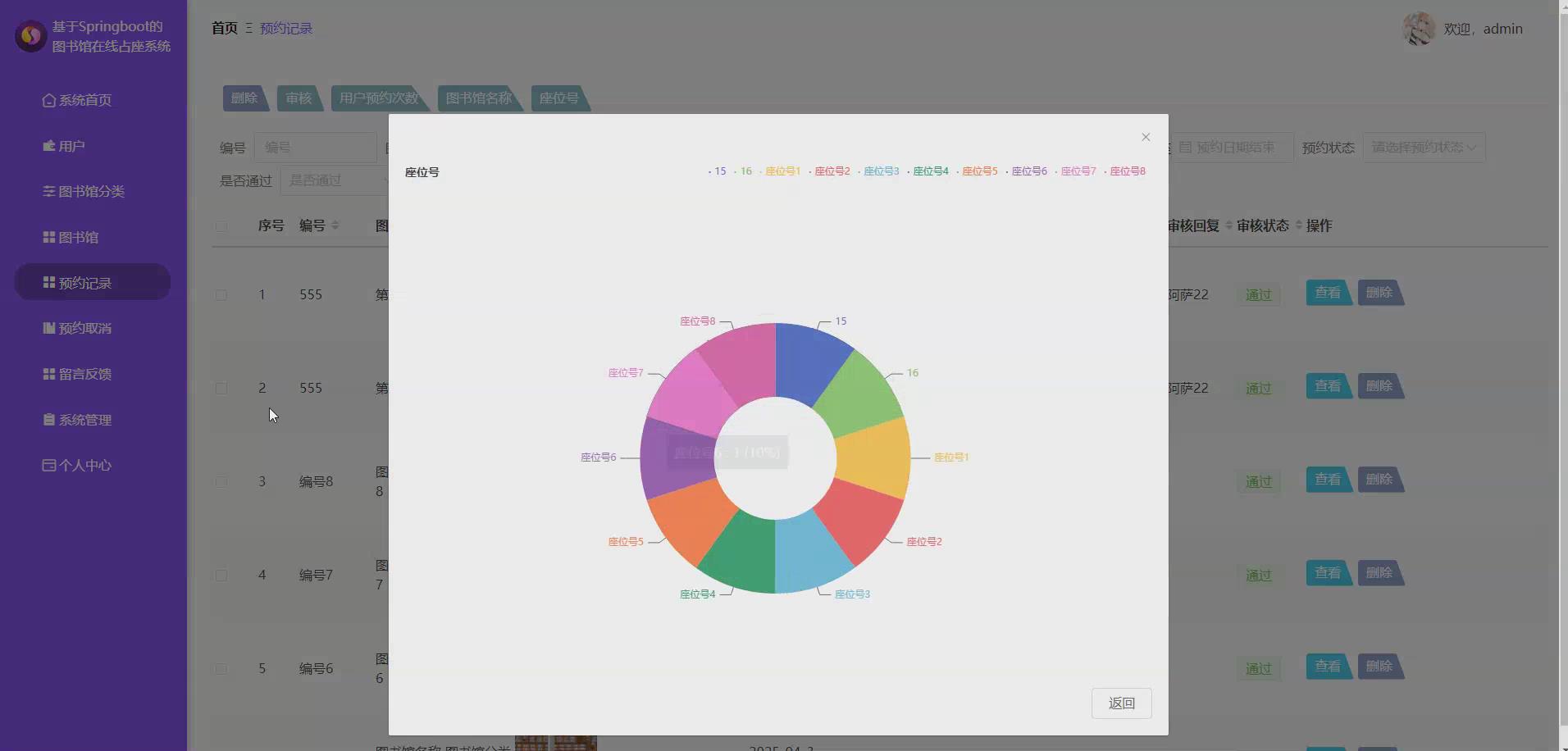This screenshot has height=751, width=1568.
Task: Click the 审核 toolbar button
Action: (299, 98)
